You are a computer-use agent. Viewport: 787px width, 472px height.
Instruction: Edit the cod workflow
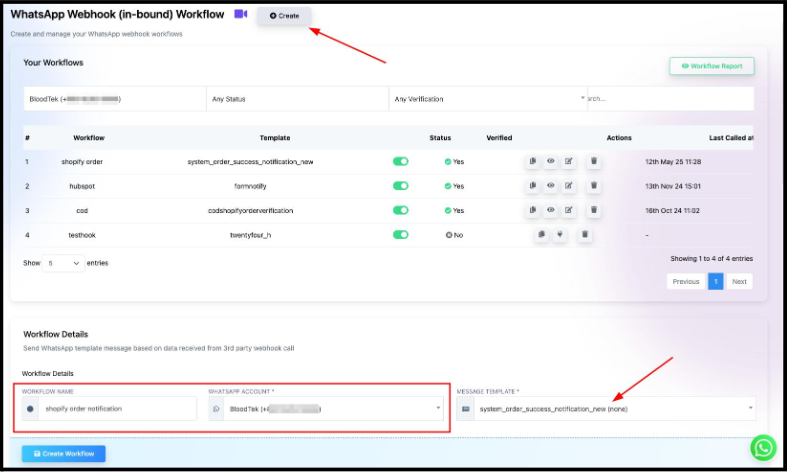[569, 211]
